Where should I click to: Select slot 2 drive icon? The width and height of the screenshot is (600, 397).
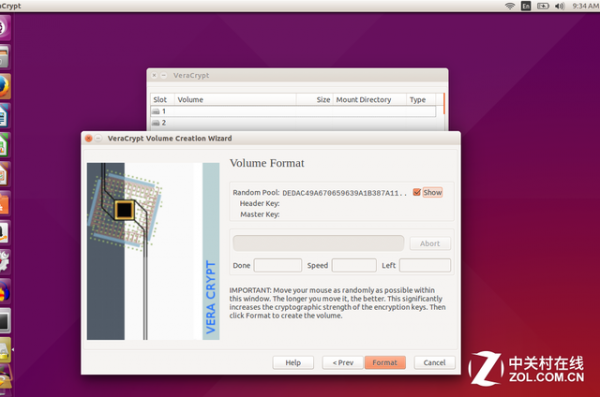156,123
